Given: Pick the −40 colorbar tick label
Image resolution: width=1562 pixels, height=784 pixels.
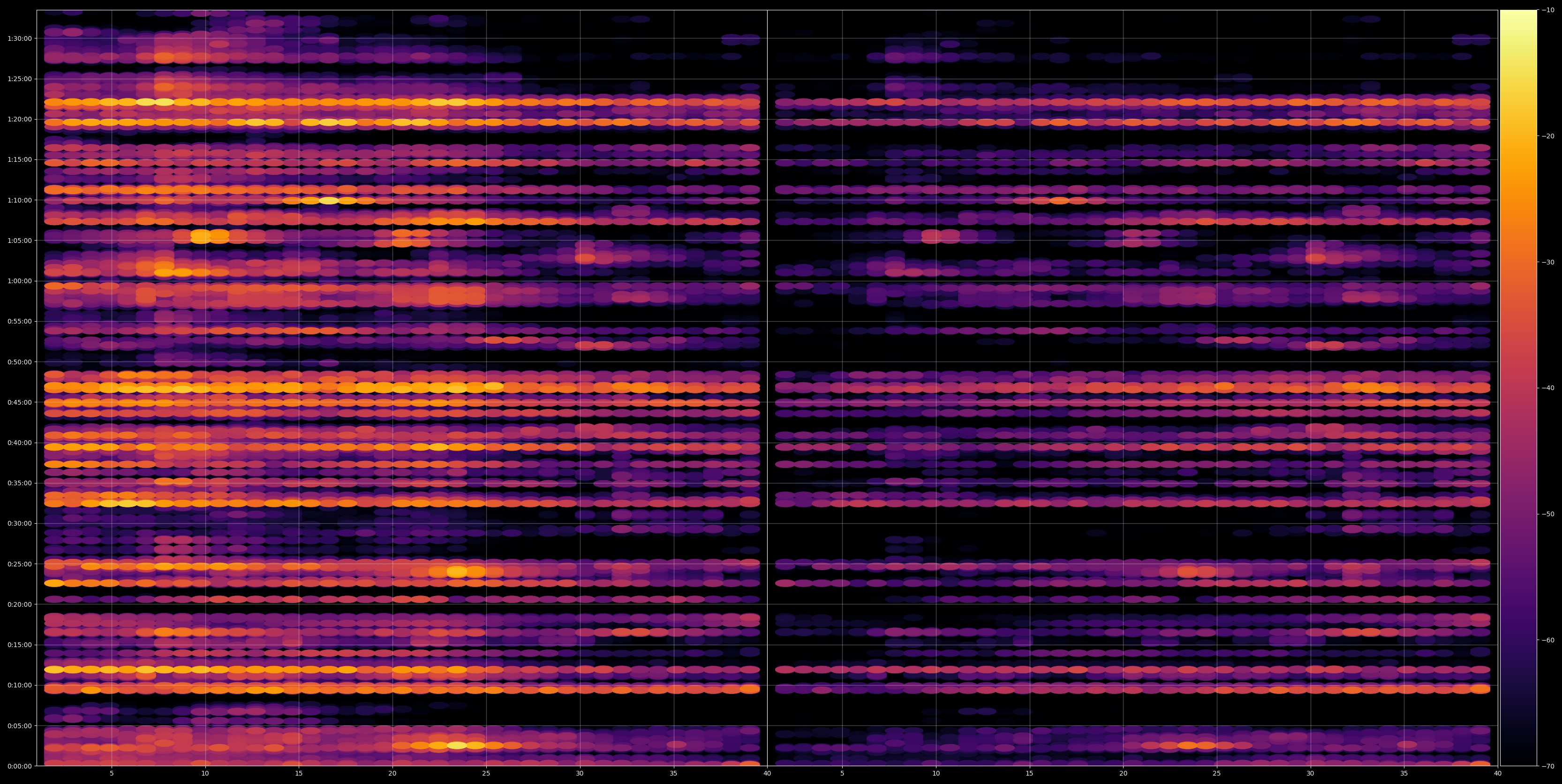Looking at the screenshot, I should [1548, 388].
